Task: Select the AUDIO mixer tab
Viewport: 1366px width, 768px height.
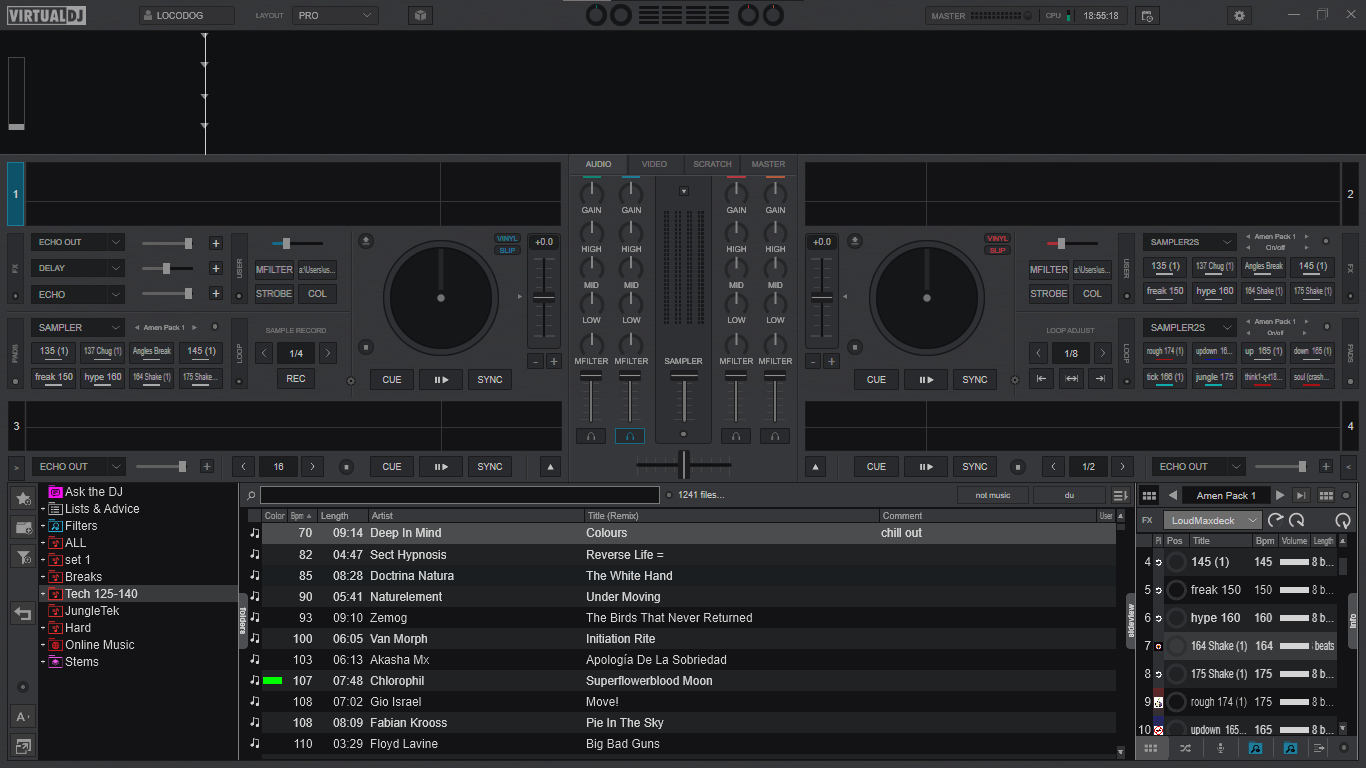Action: click(x=598, y=164)
